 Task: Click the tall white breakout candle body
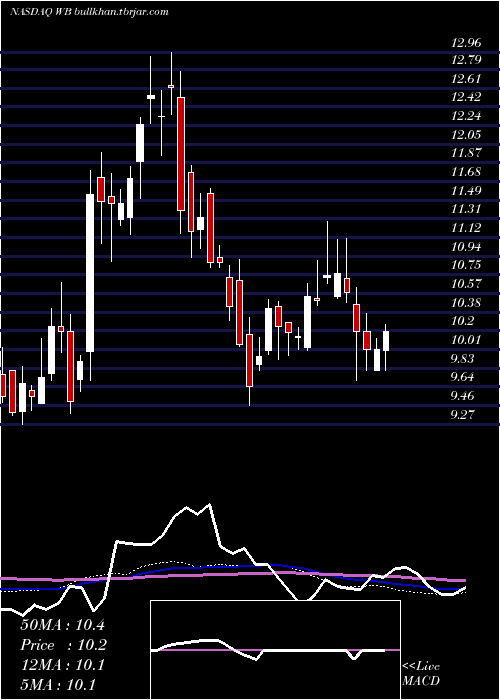pyautogui.click(x=90, y=273)
